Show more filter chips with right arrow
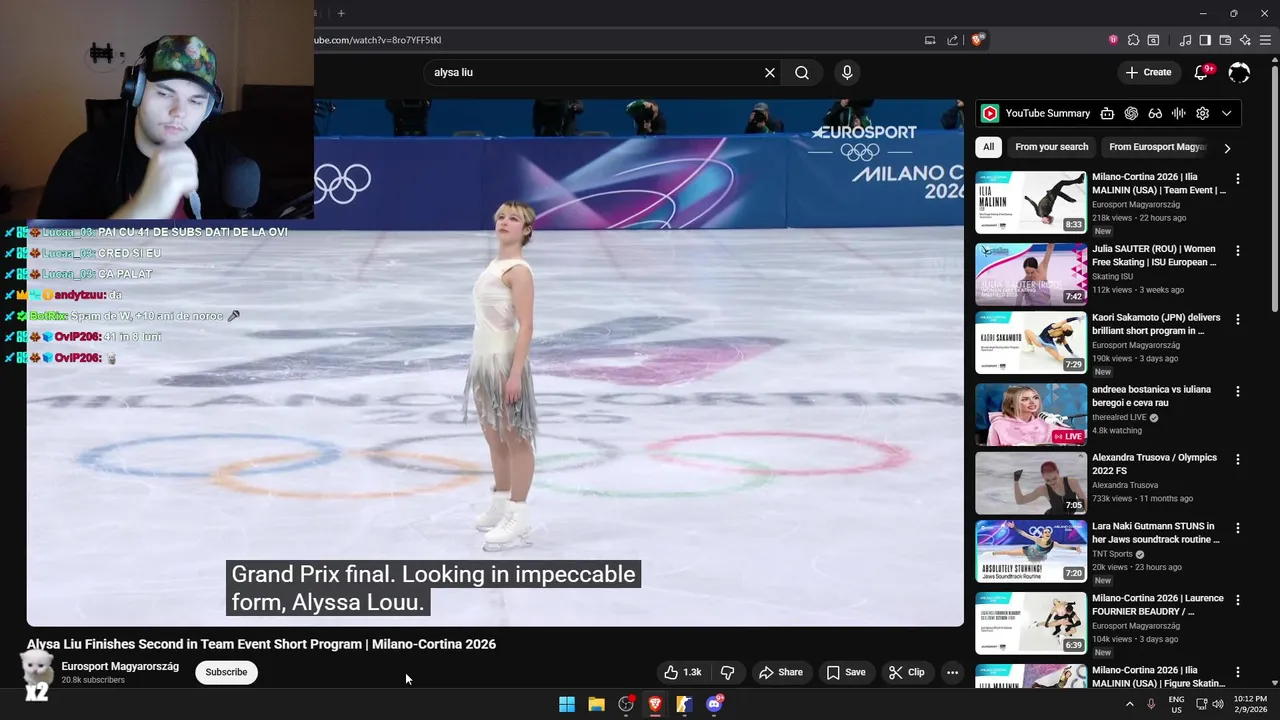Image resolution: width=1280 pixels, height=720 pixels. (1227, 148)
